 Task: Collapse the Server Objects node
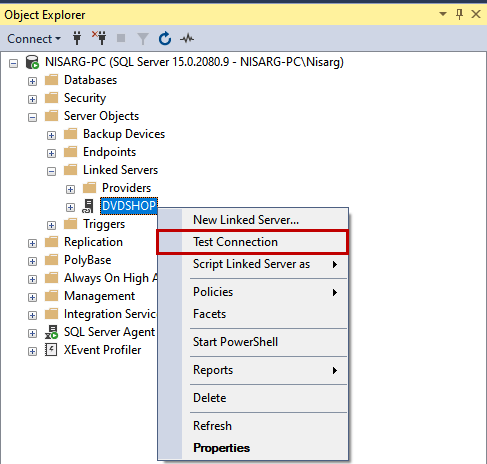tap(32, 117)
